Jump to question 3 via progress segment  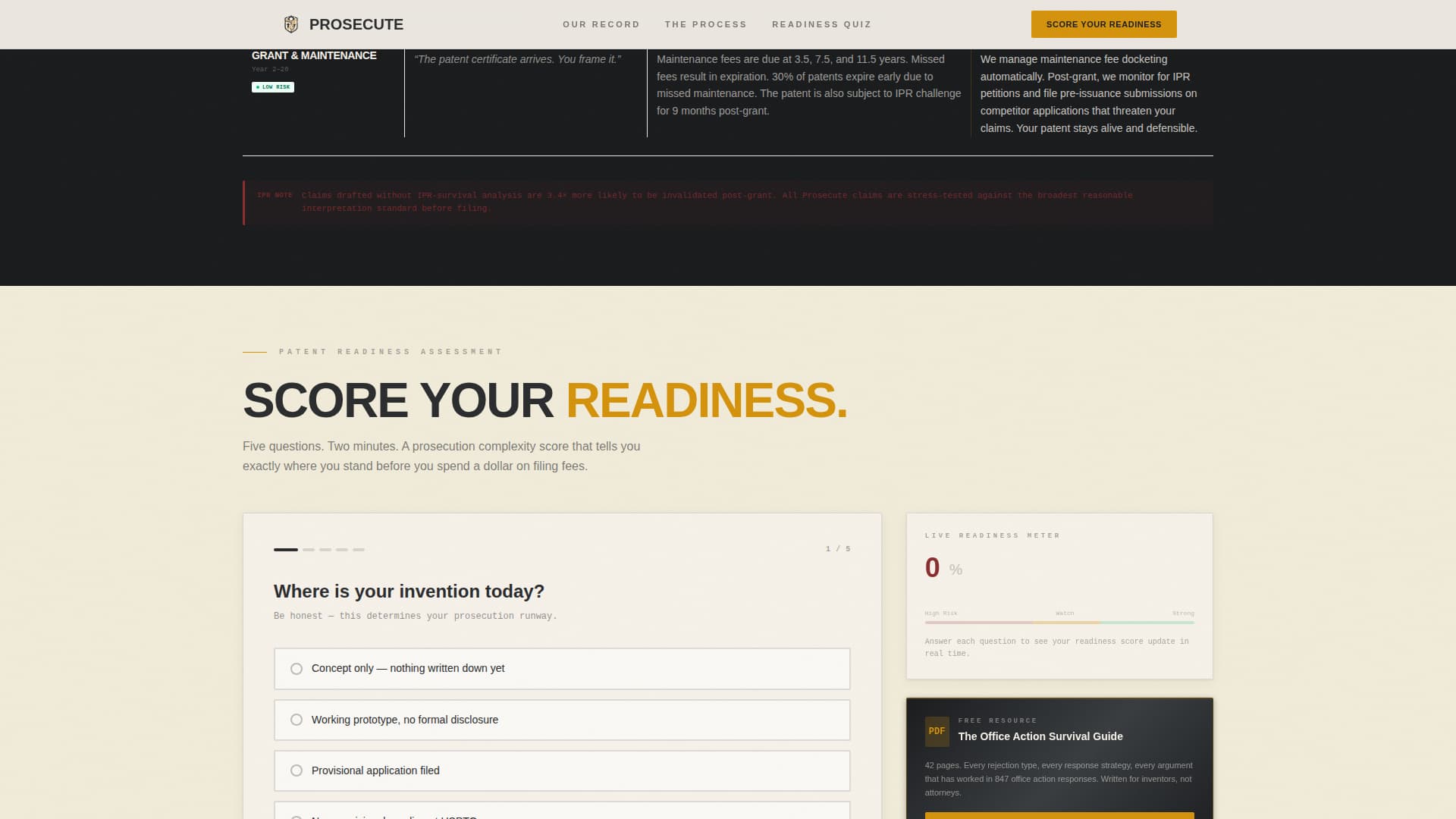pyautogui.click(x=326, y=550)
